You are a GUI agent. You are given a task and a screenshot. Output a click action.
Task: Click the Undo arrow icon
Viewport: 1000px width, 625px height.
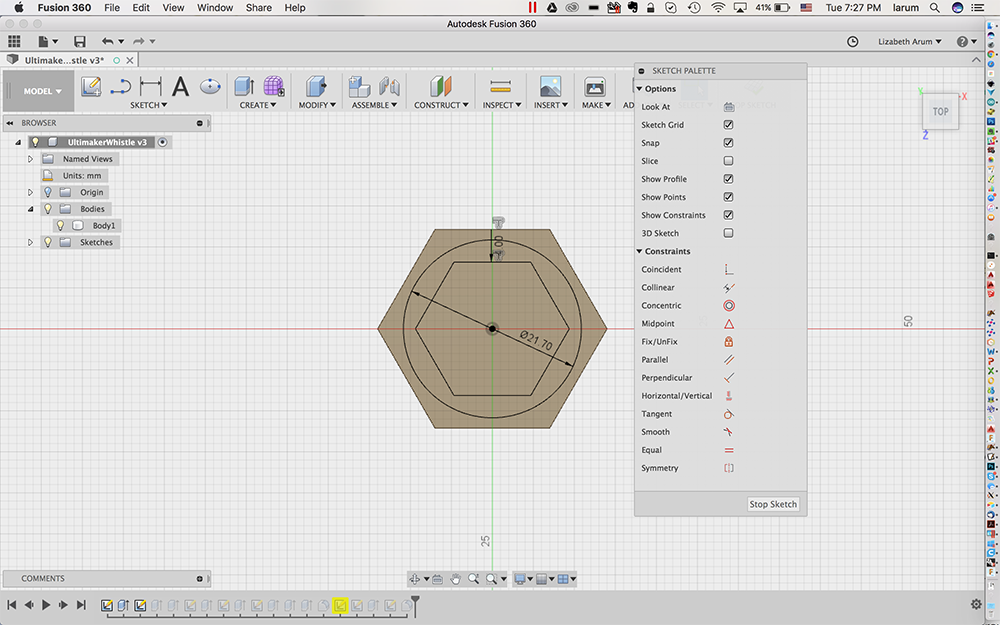(x=108, y=41)
